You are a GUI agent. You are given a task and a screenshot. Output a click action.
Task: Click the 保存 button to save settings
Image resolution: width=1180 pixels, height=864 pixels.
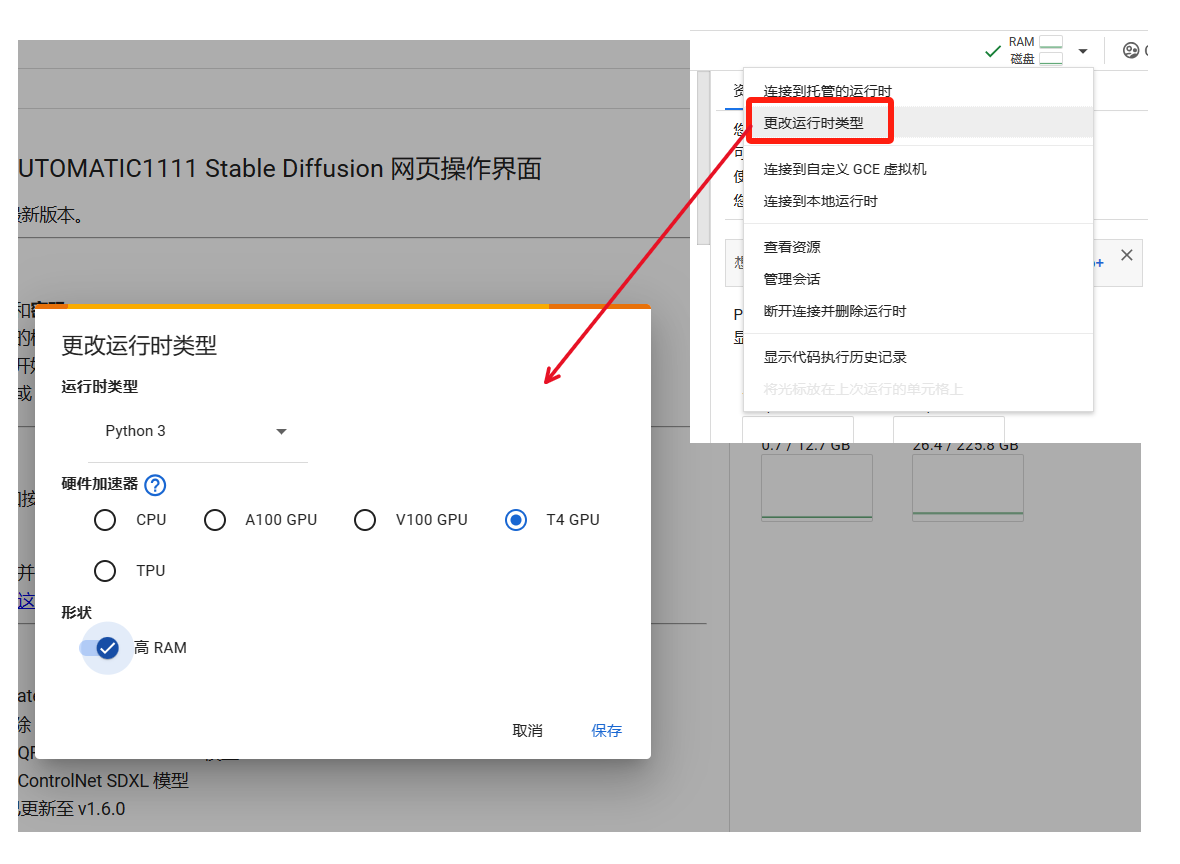tap(606, 730)
